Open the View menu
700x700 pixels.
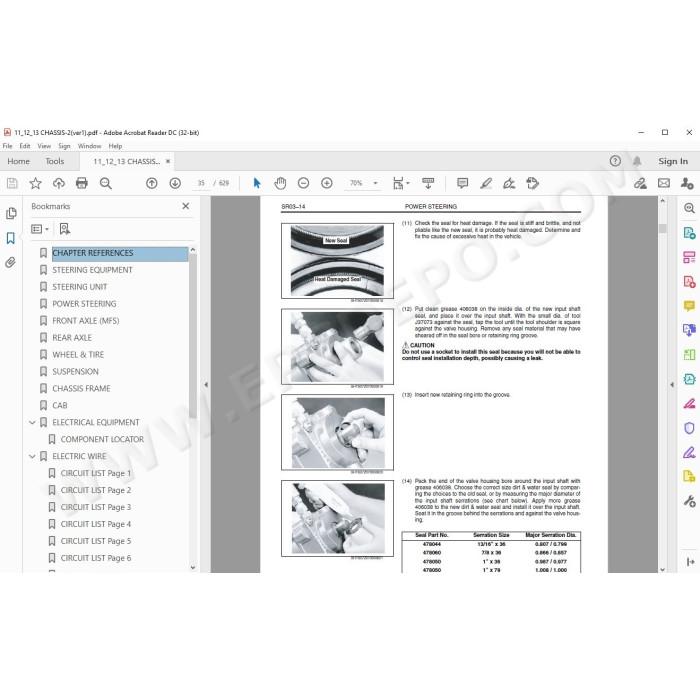[x=44, y=146]
